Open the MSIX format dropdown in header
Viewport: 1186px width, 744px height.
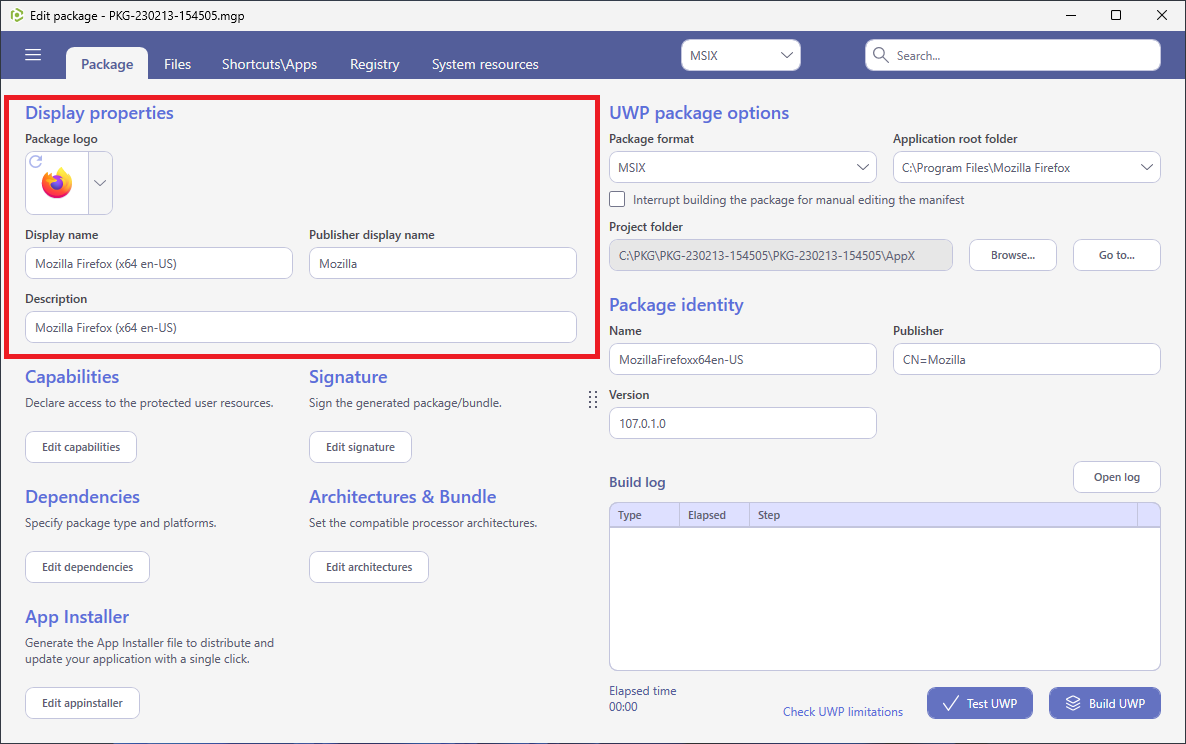pos(740,55)
